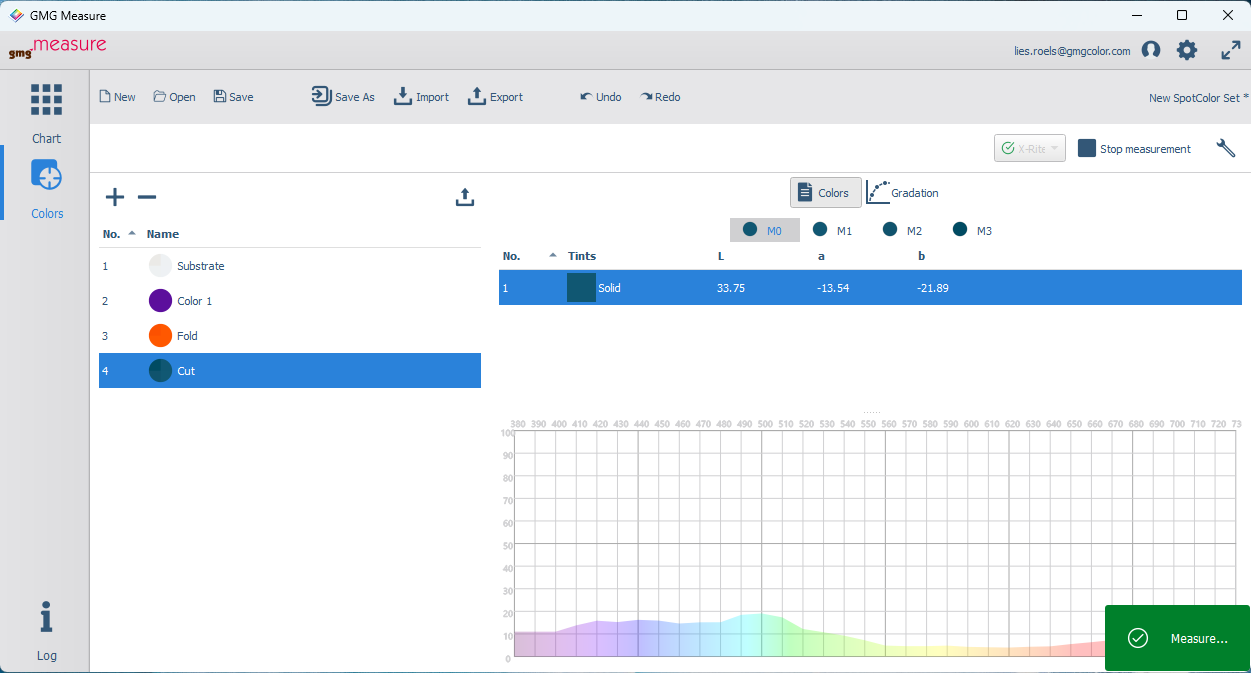Viewport: 1251px width, 673px height.
Task: Click the Tints column header
Action: [x=582, y=256]
